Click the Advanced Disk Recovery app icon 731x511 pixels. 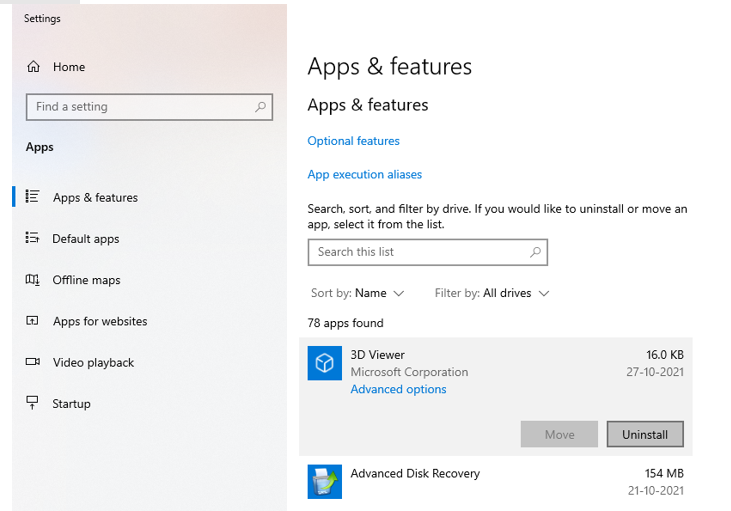(324, 482)
